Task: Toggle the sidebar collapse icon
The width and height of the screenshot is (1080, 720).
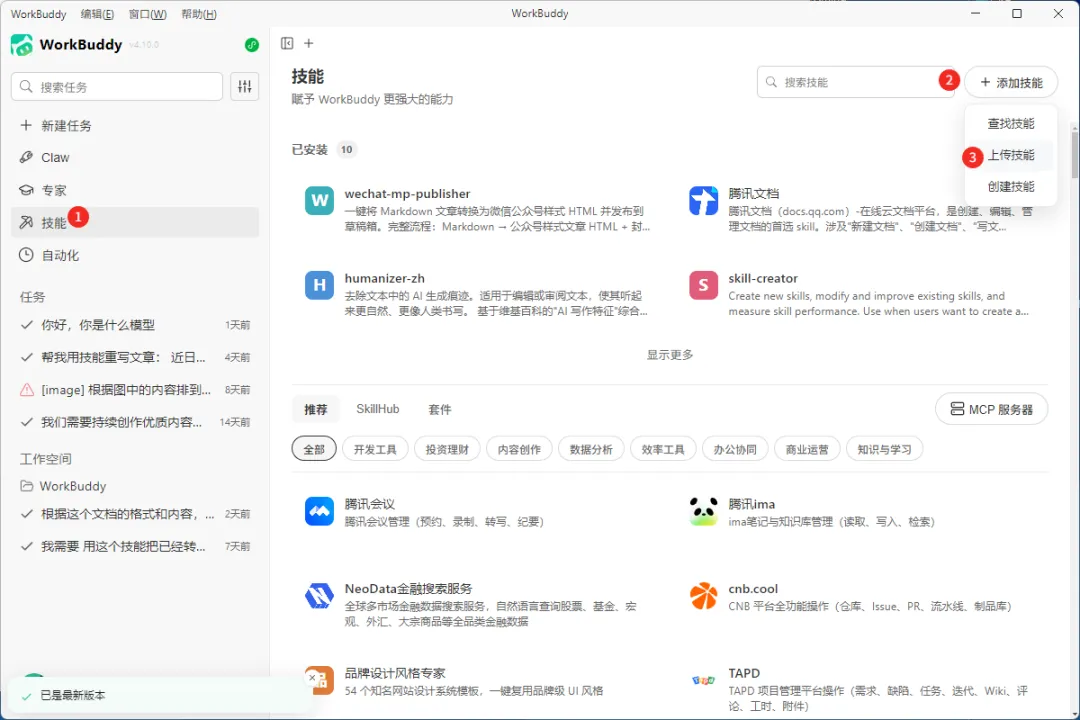Action: click(x=287, y=43)
